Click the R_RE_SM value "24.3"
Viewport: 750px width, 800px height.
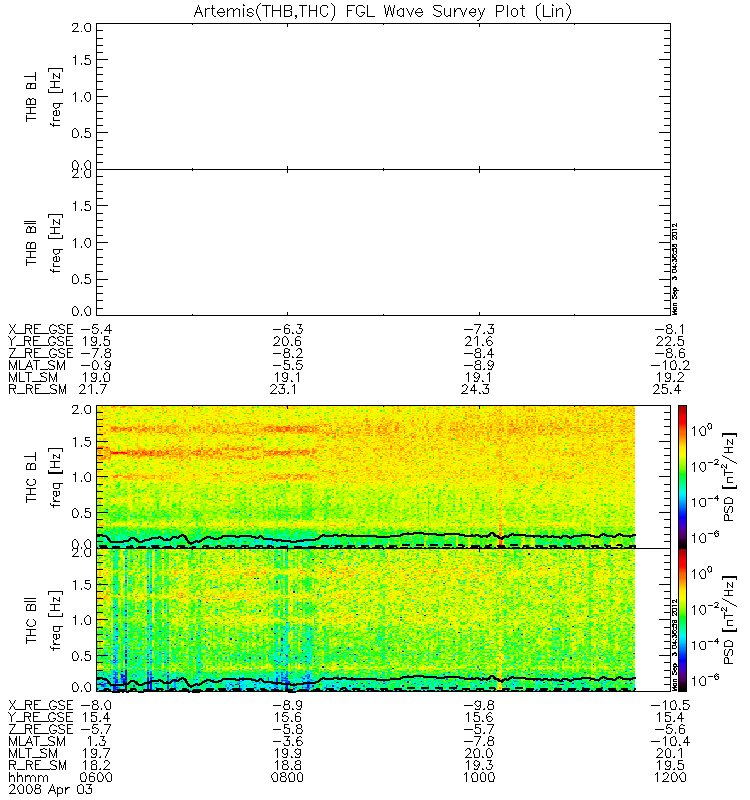(476, 390)
